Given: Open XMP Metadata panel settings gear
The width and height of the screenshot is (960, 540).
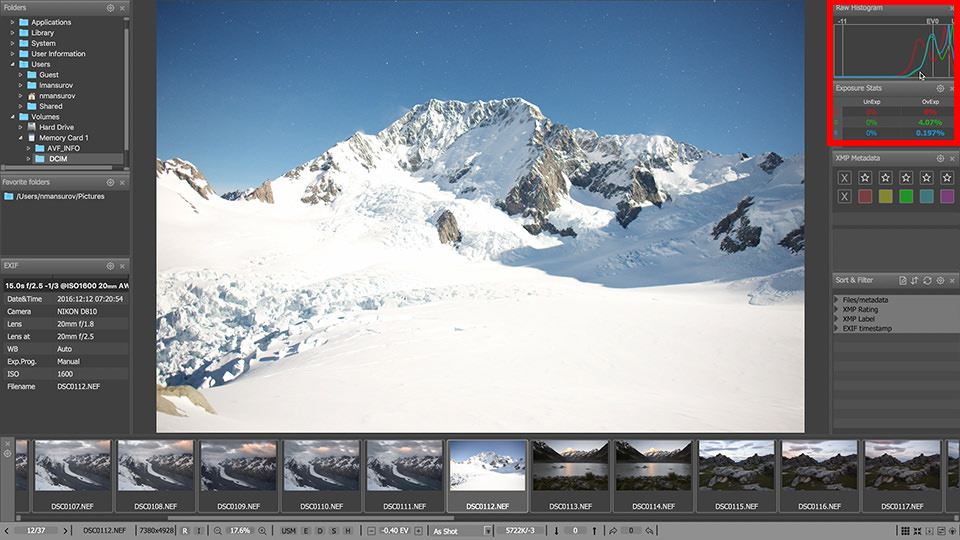Looking at the screenshot, I should tap(940, 158).
